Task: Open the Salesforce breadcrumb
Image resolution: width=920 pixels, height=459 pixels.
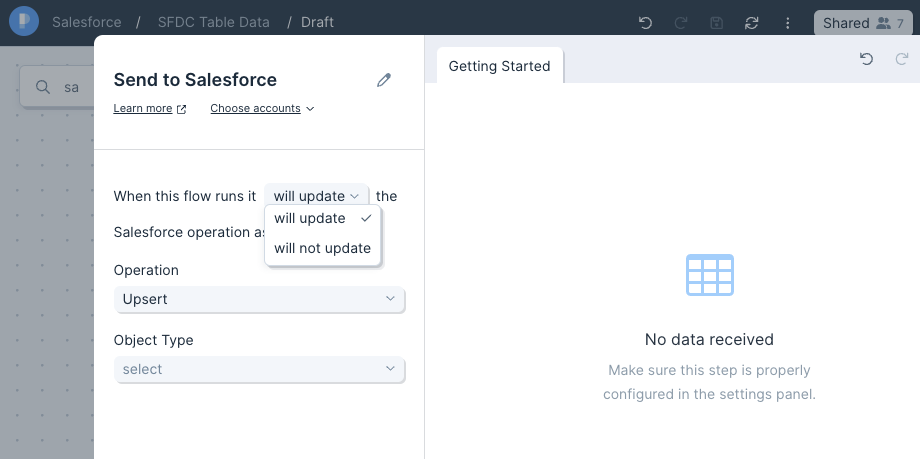Action: point(87,22)
